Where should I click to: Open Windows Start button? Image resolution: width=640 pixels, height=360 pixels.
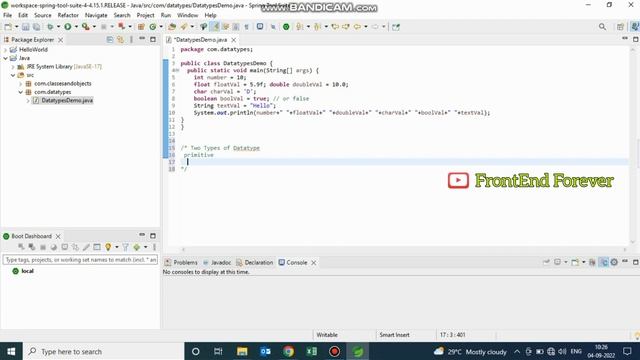click(x=11, y=351)
